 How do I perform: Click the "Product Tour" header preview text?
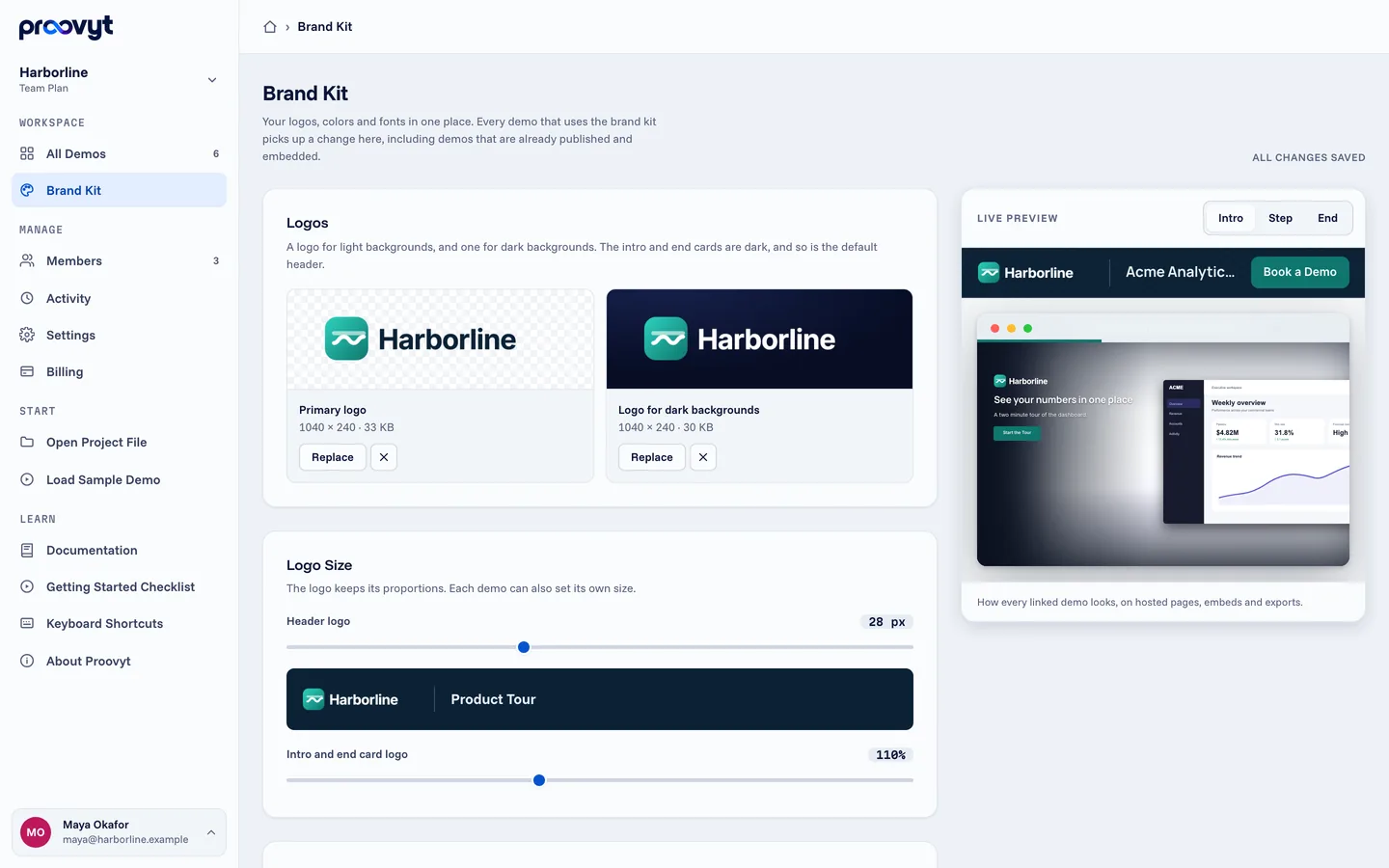point(493,699)
